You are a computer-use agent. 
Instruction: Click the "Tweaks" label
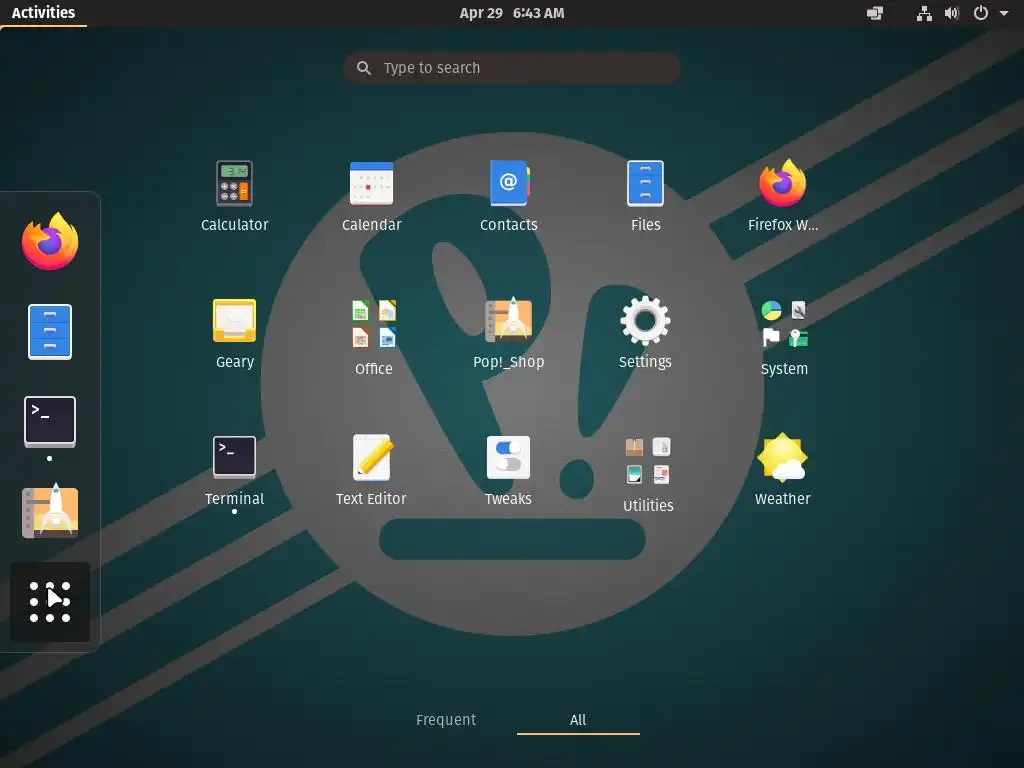508,499
